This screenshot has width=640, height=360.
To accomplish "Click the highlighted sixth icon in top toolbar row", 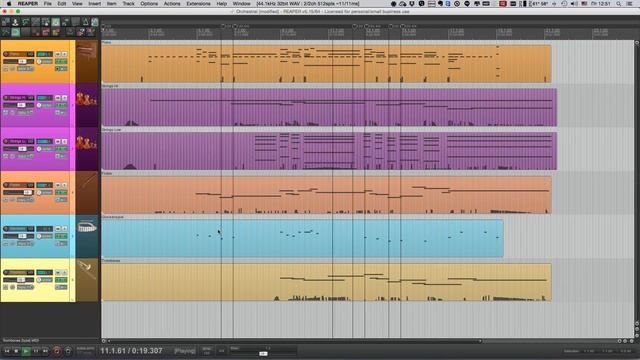I will click(56, 22).
